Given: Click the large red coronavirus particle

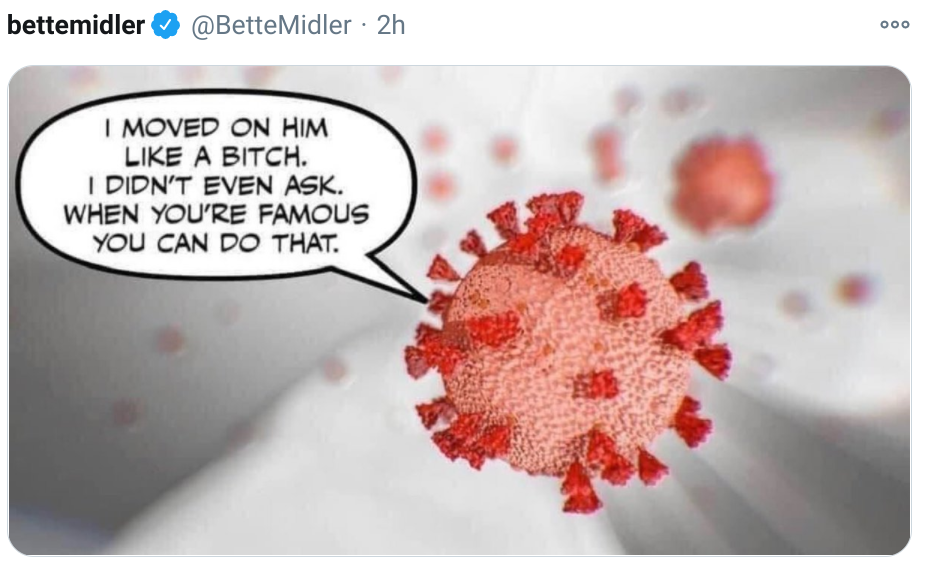Looking at the screenshot, I should click(568, 350).
